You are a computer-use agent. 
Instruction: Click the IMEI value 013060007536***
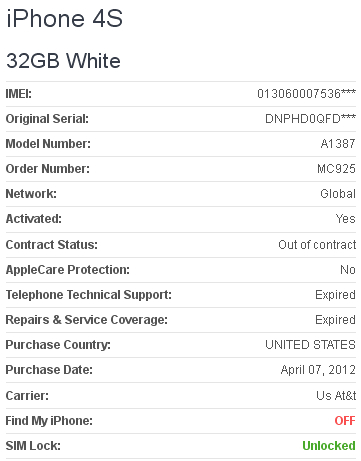[x=306, y=94]
